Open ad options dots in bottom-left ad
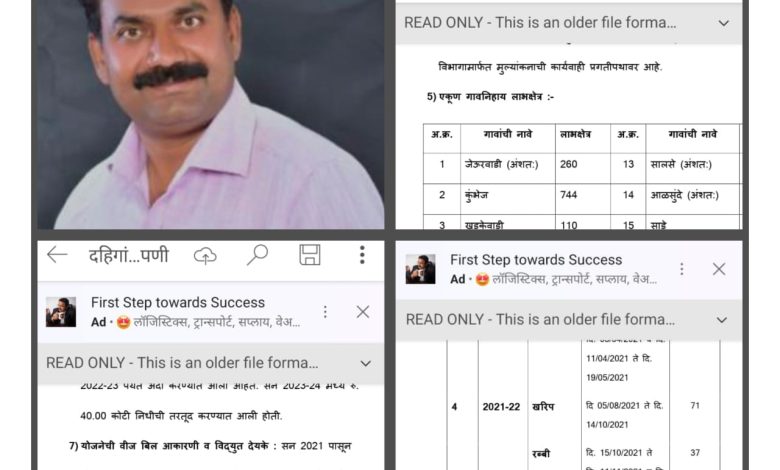The width and height of the screenshot is (780, 470). coord(325,312)
